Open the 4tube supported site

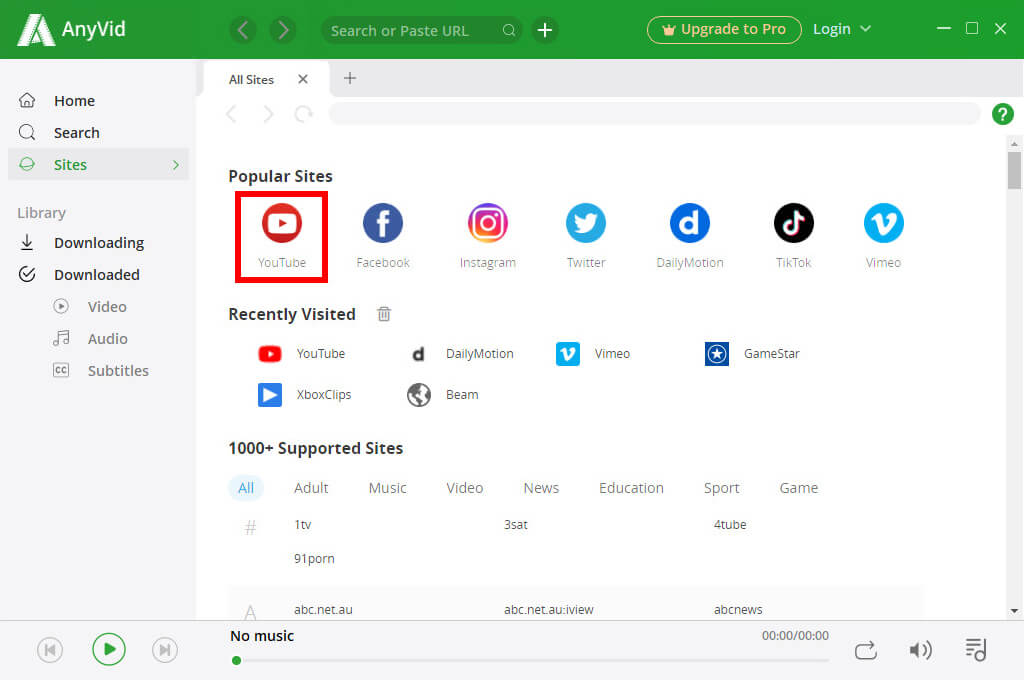click(729, 525)
